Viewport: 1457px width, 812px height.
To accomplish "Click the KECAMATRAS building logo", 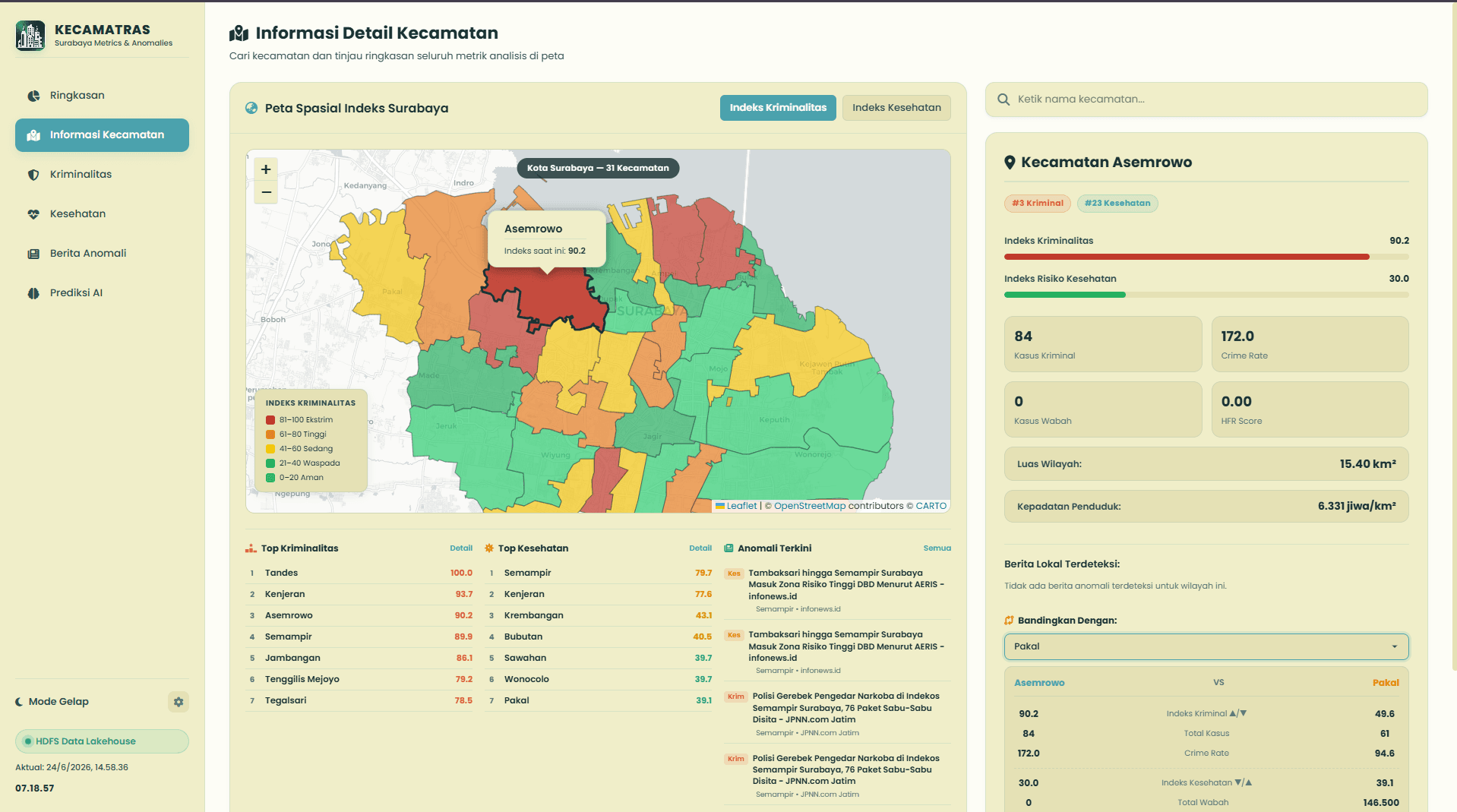I will coord(30,36).
